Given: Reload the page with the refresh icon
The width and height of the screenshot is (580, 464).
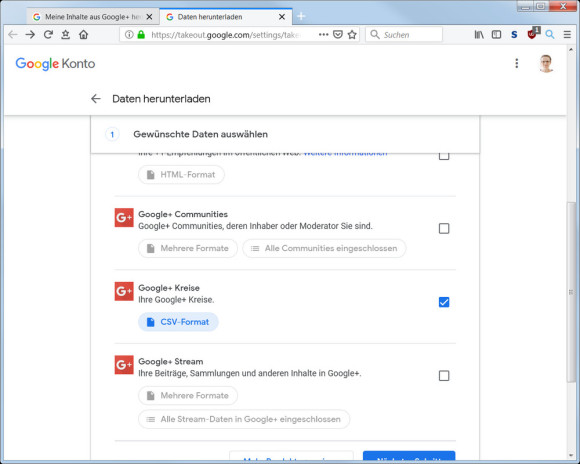Looking at the screenshot, I should click(48, 34).
